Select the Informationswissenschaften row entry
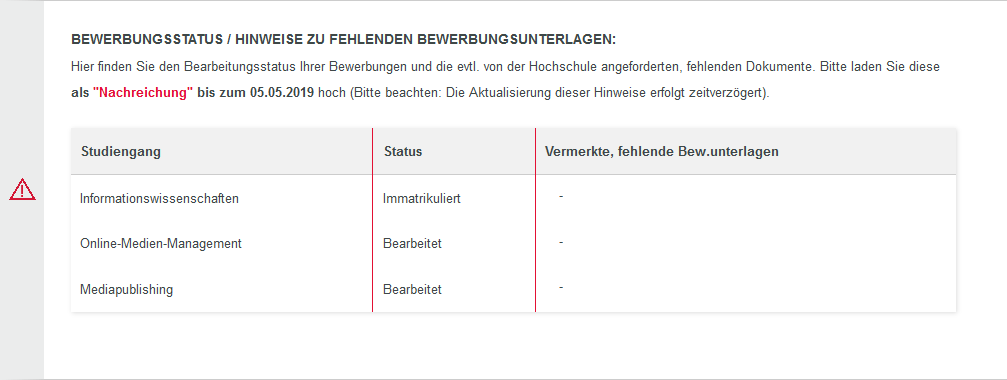This screenshot has width=1007, height=380. (x=159, y=198)
